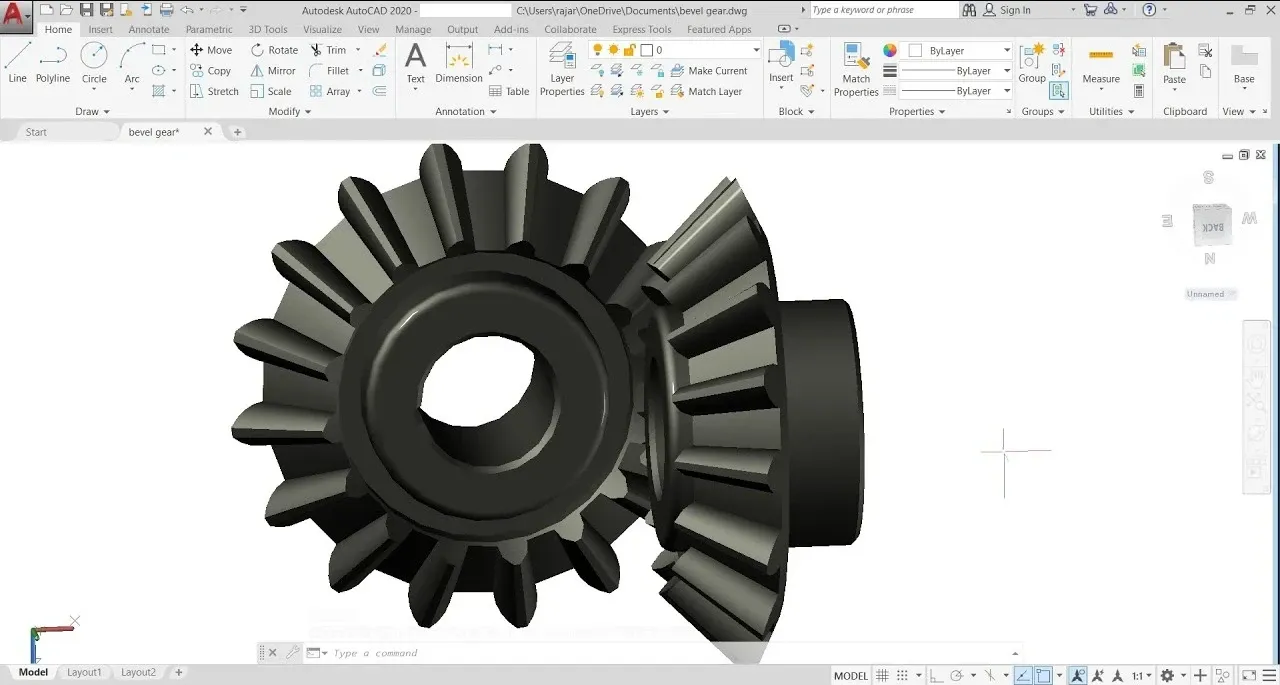Screen dimensions: 1280x685
Task: Toggle grid display in status bar
Action: point(882,675)
